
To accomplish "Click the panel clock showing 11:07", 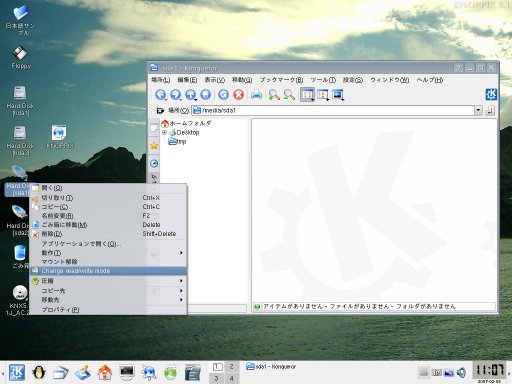I will point(490,370).
